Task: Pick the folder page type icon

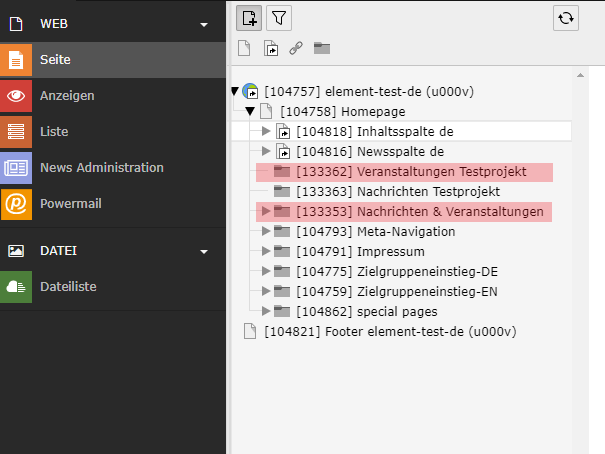Action: (322, 48)
